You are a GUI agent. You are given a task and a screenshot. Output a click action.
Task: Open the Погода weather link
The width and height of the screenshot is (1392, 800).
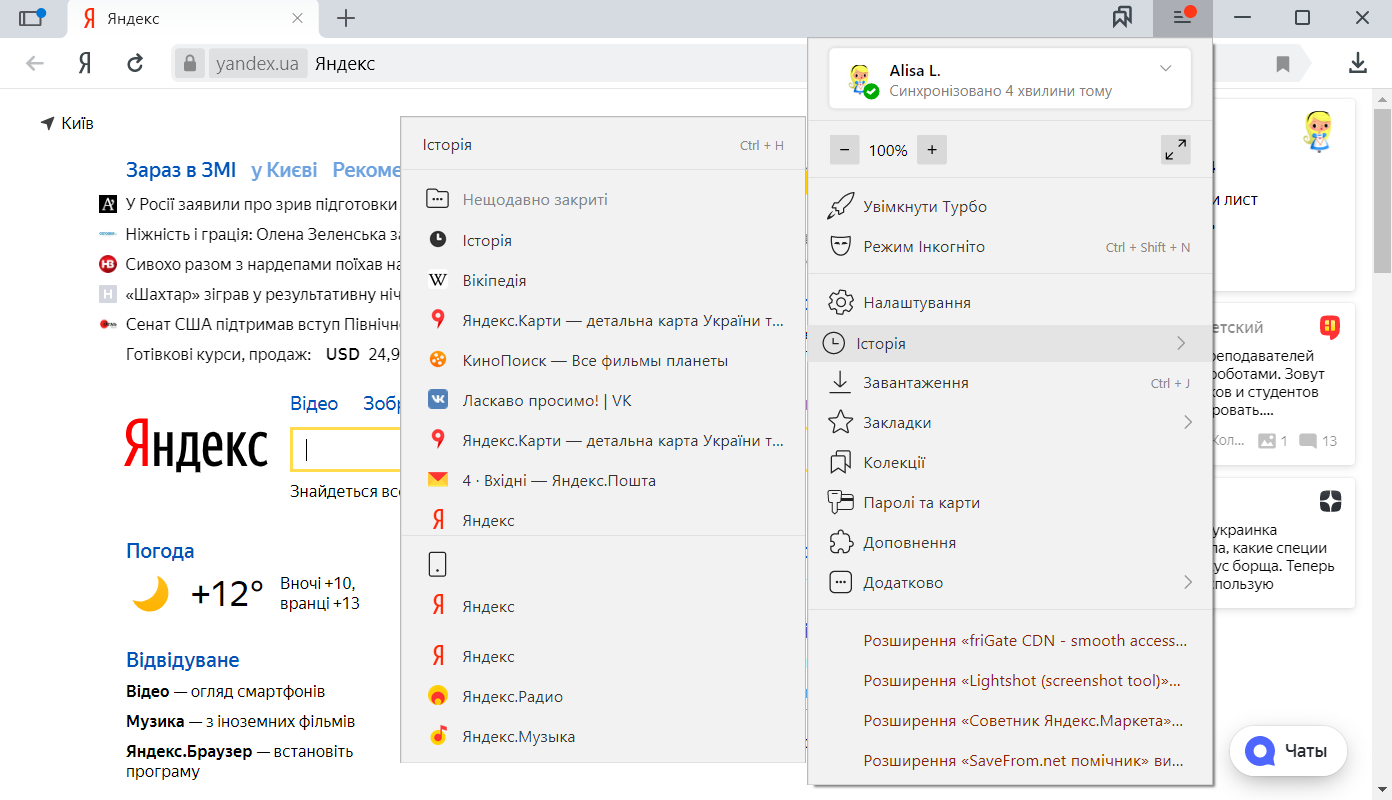coord(160,551)
